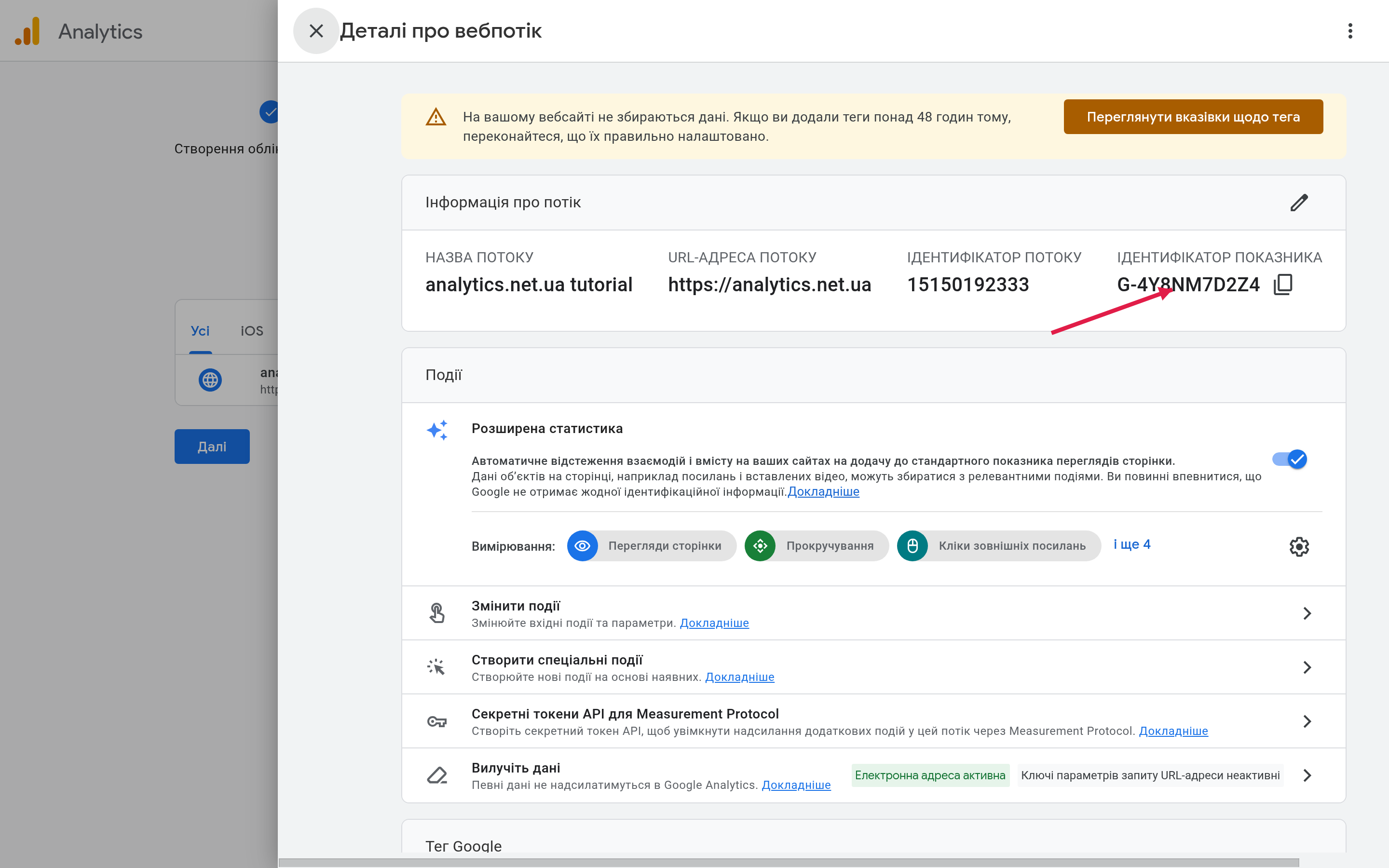Click the web stream globe icon
Screen dimensions: 1389x868
pyautogui.click(x=210, y=380)
